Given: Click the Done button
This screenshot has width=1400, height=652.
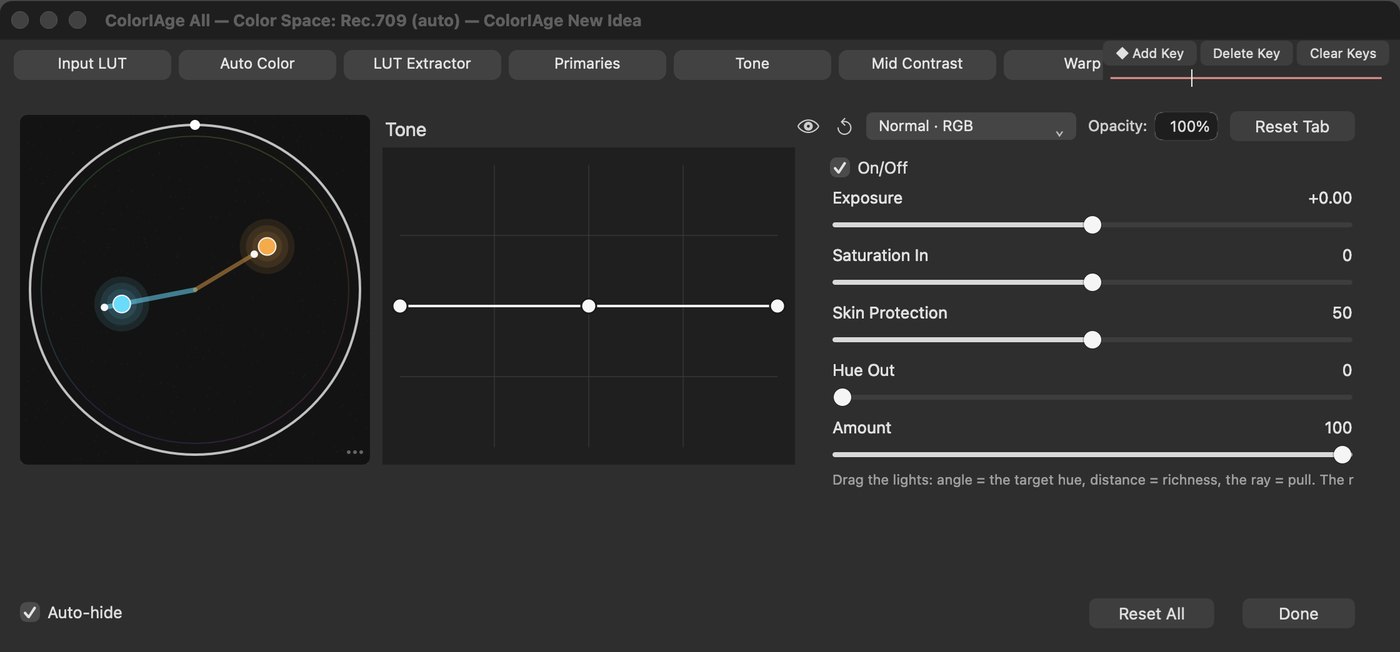Looking at the screenshot, I should coord(1298,613).
